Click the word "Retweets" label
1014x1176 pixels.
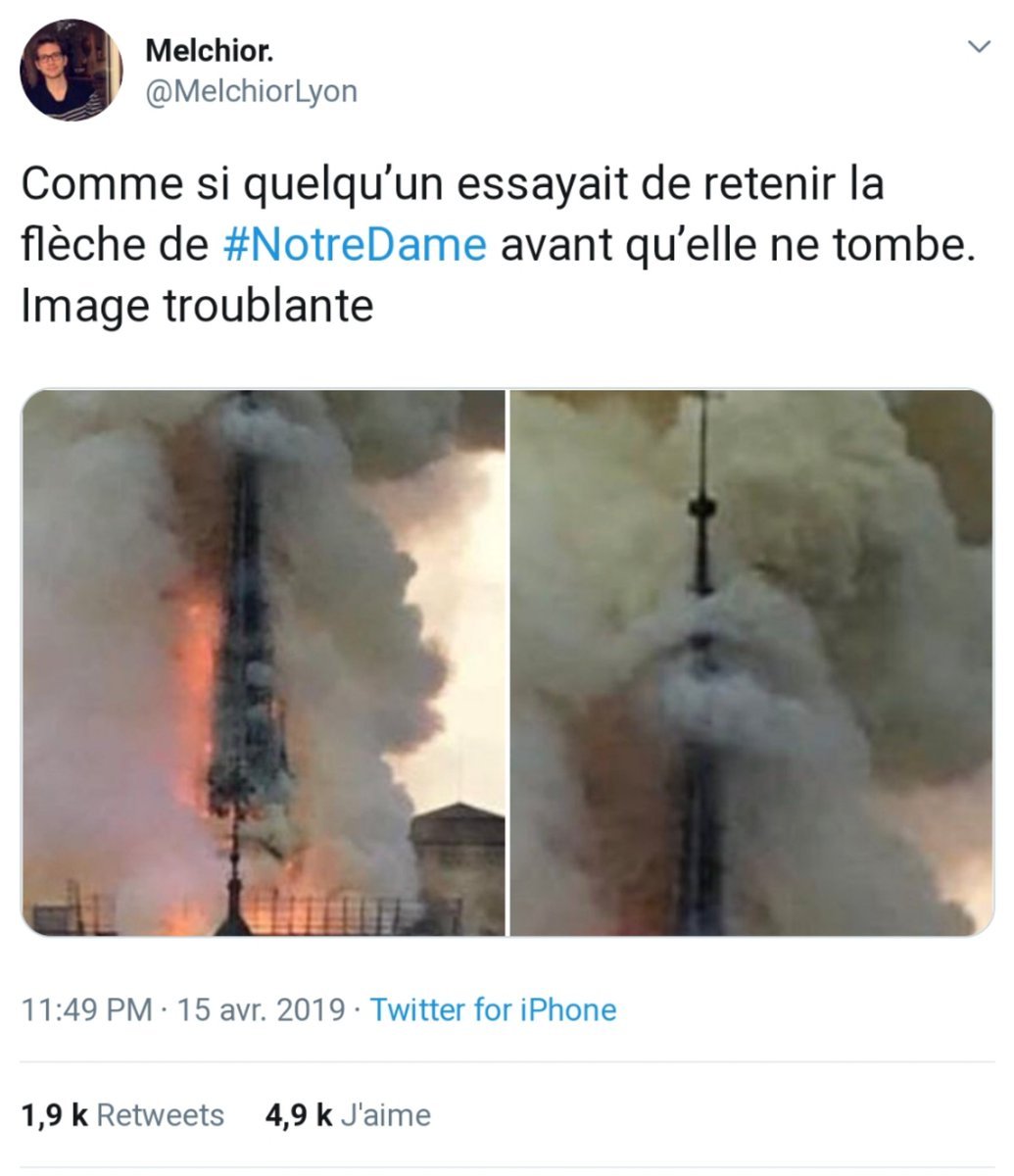[161, 1115]
